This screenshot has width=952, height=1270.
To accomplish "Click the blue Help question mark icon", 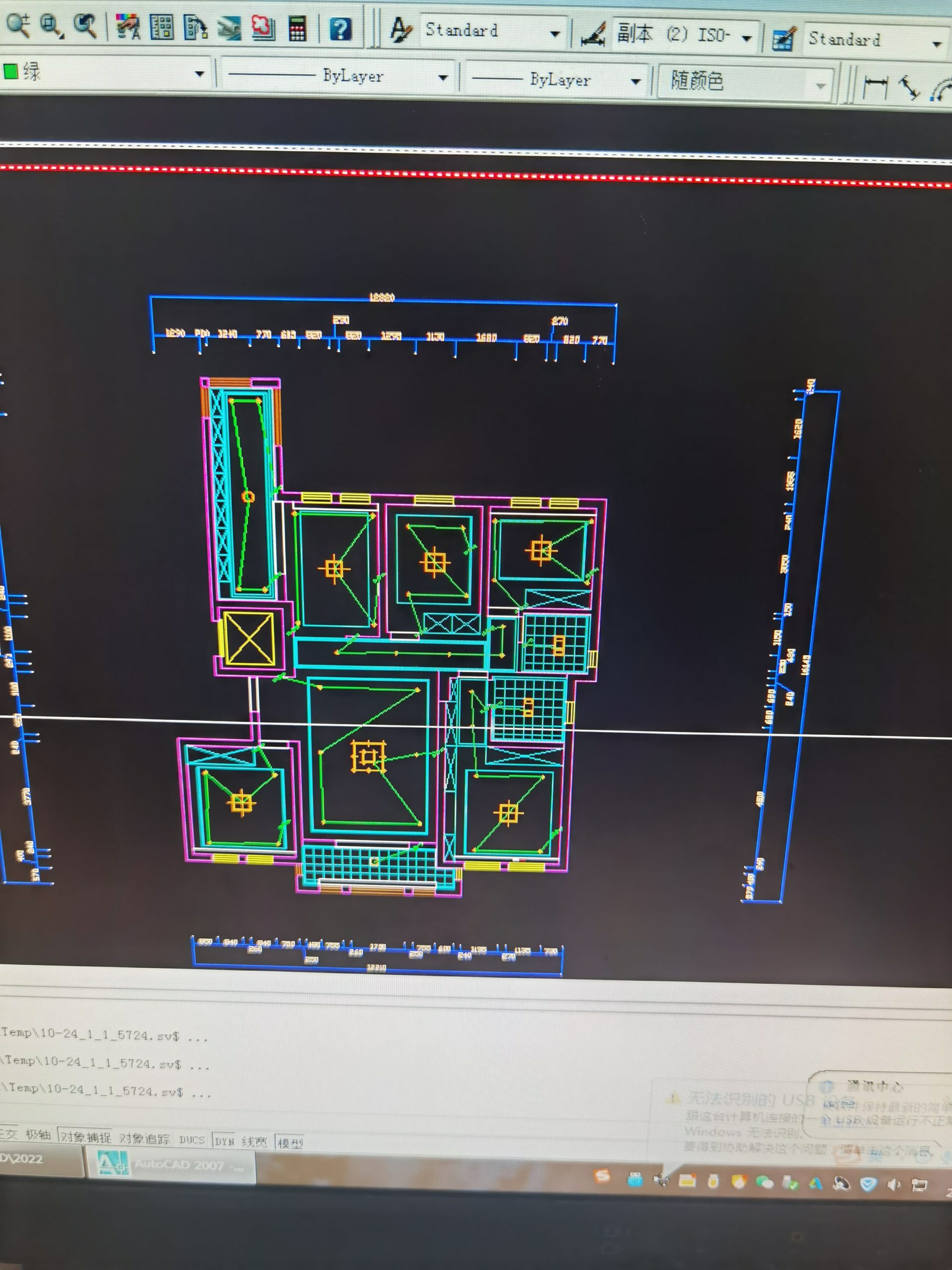I will pyautogui.click(x=340, y=29).
